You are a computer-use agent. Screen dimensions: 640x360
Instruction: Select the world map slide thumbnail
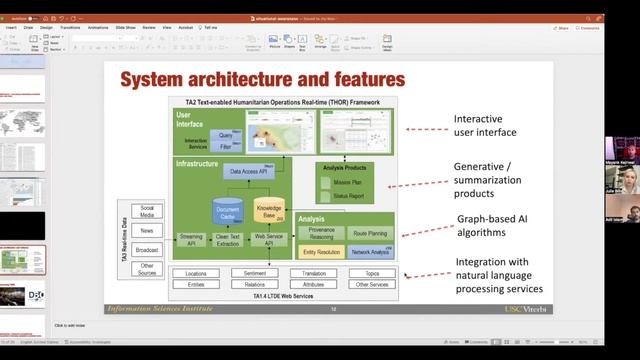click(x=22, y=123)
